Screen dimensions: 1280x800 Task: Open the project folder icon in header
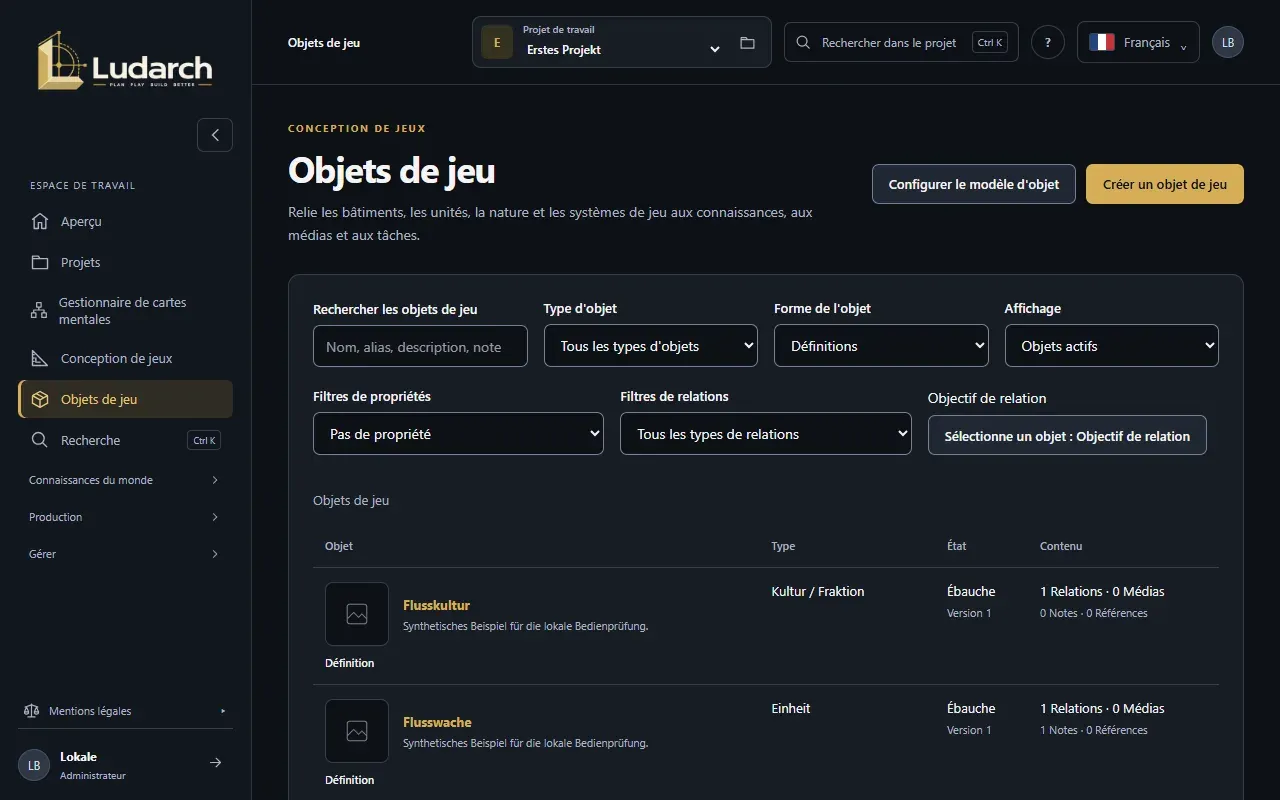(x=747, y=43)
